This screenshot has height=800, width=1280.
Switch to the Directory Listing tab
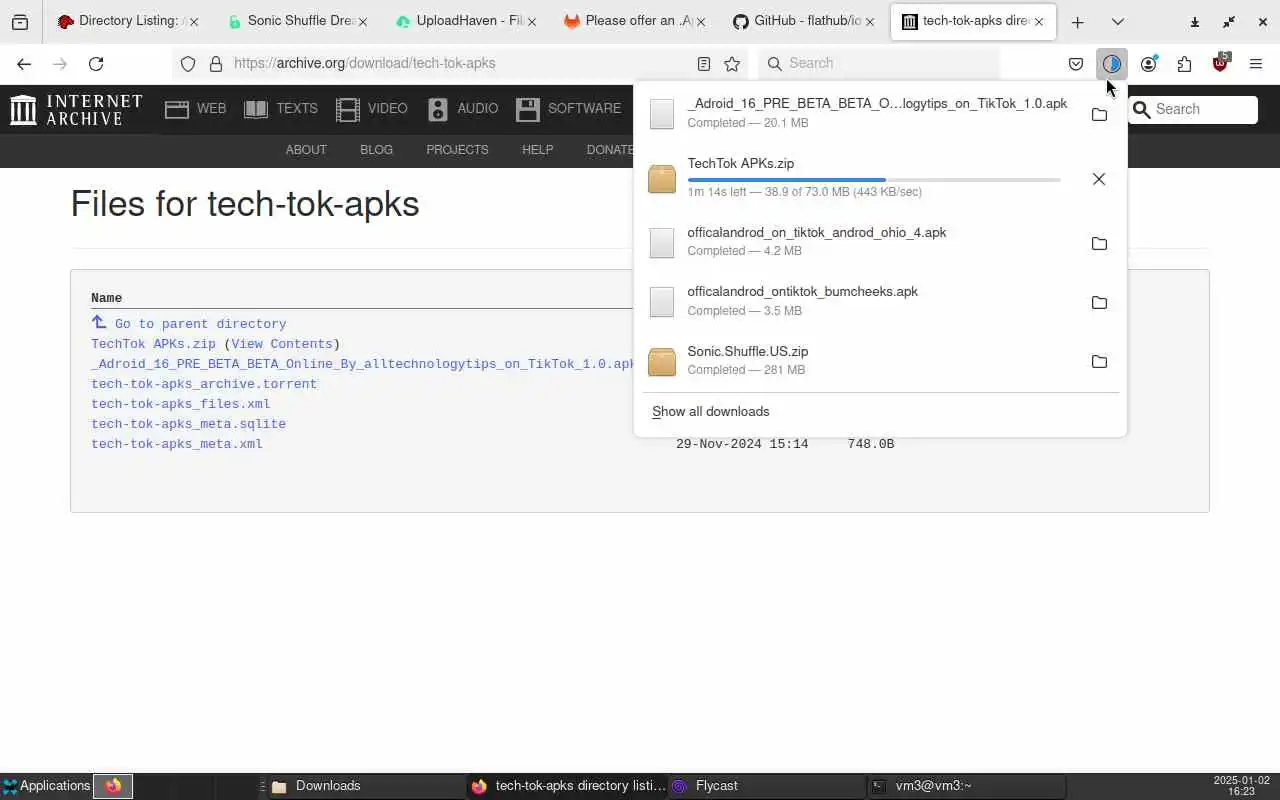coord(126,21)
